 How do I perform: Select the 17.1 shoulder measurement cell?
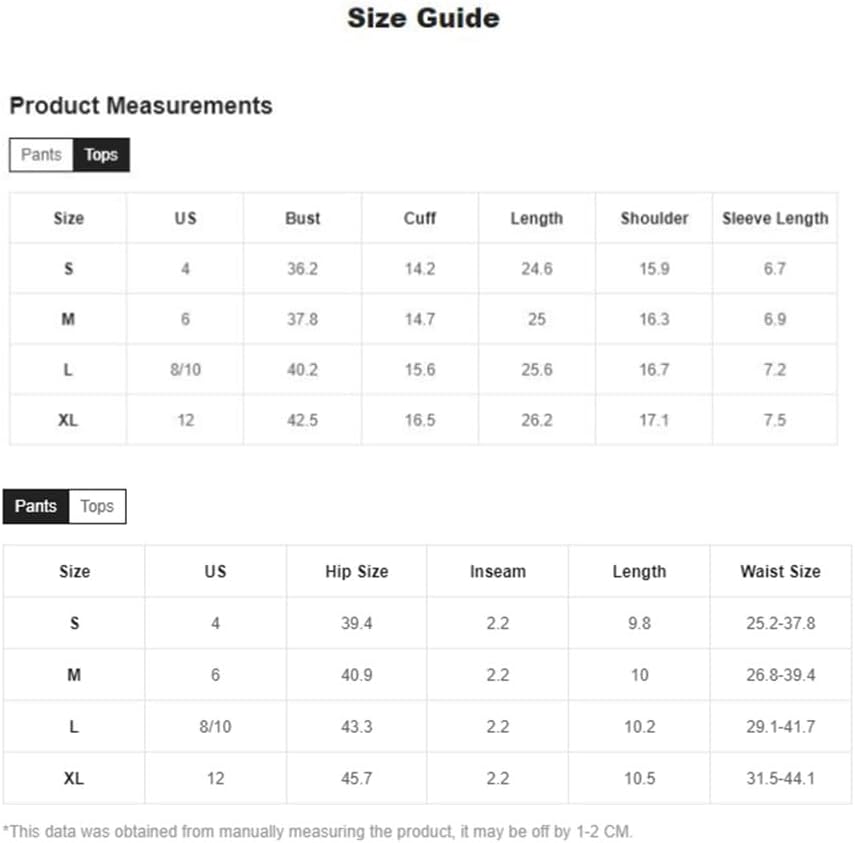(654, 420)
